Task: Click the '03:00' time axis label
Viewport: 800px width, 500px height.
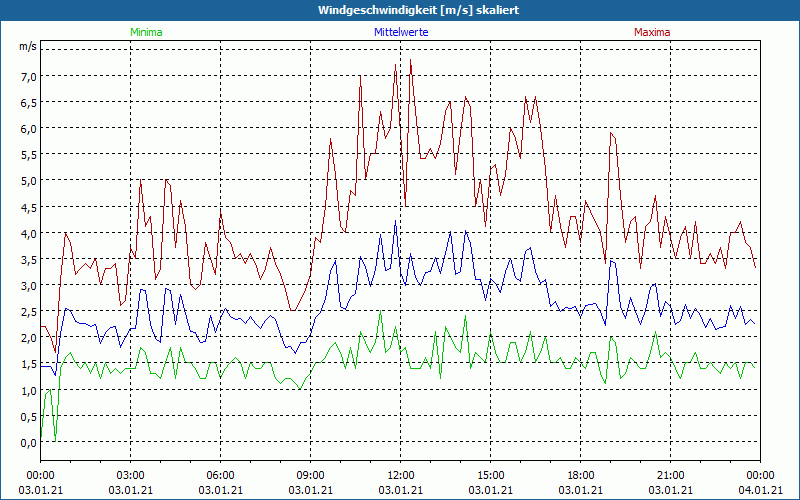Action: pyautogui.click(x=131, y=476)
